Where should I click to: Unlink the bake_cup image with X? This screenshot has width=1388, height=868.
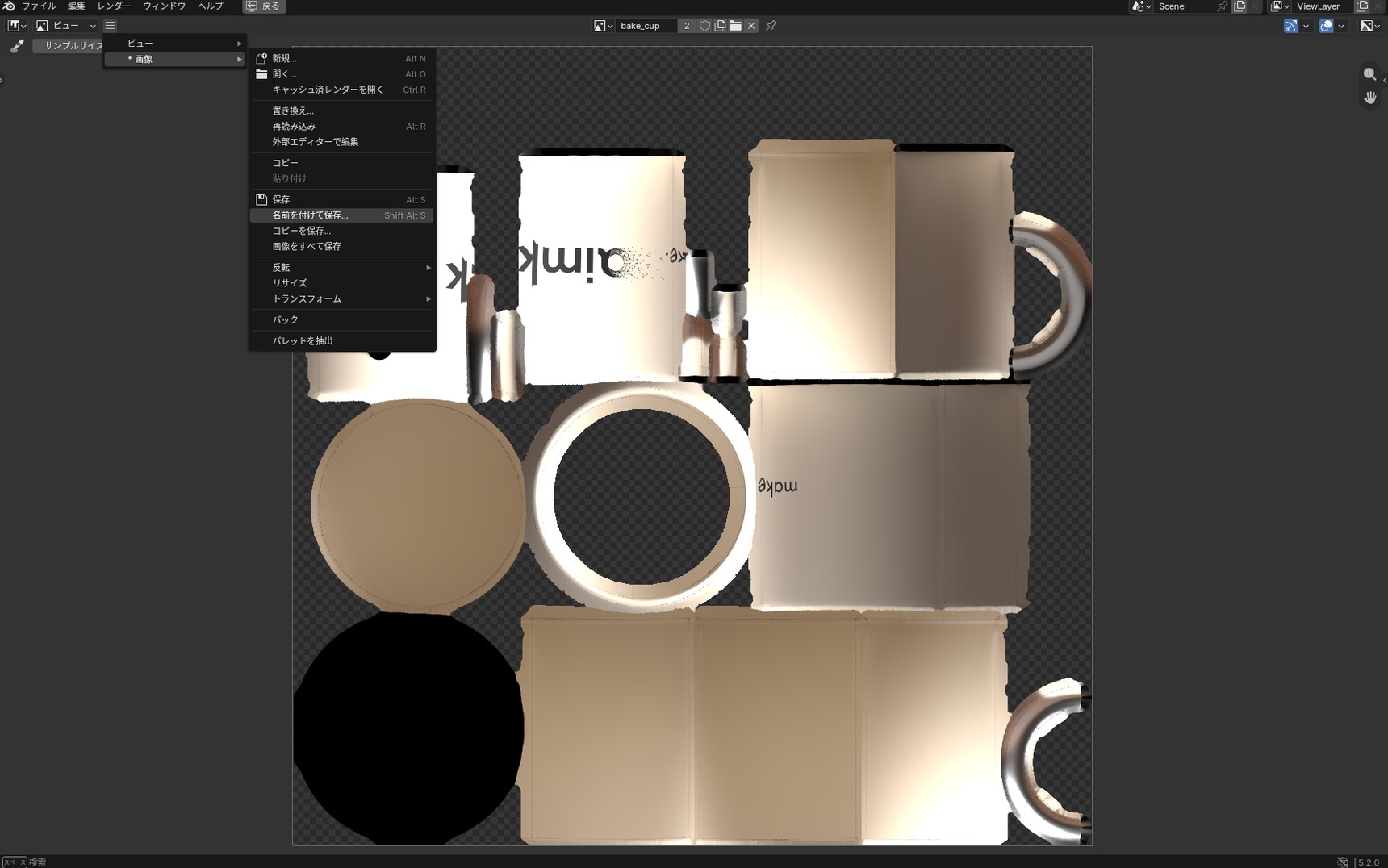click(751, 26)
